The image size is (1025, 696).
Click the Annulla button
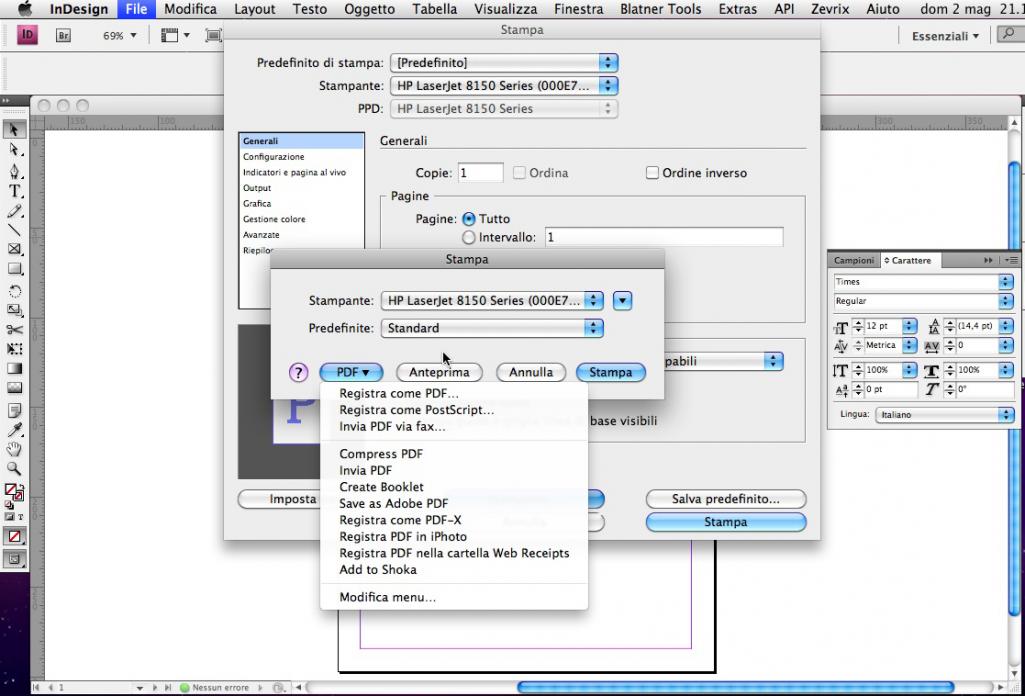point(531,372)
